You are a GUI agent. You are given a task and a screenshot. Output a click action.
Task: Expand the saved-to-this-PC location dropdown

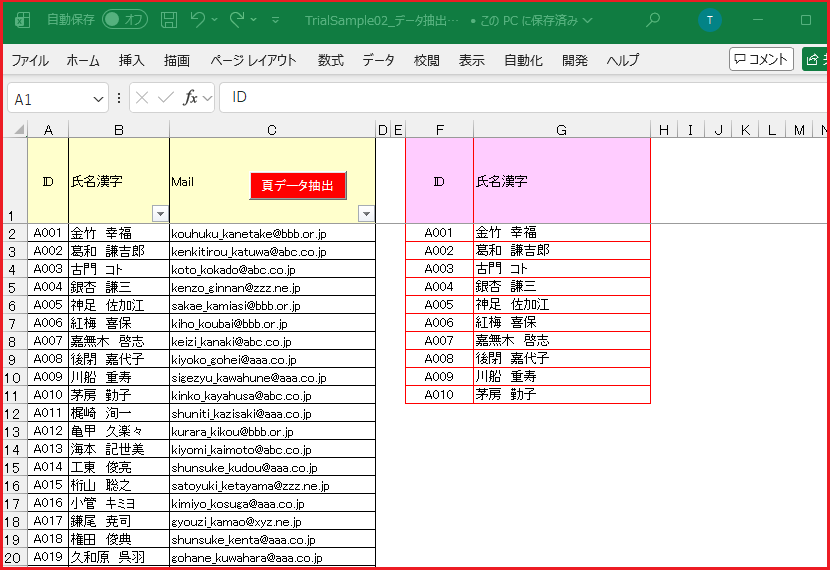(x=588, y=21)
